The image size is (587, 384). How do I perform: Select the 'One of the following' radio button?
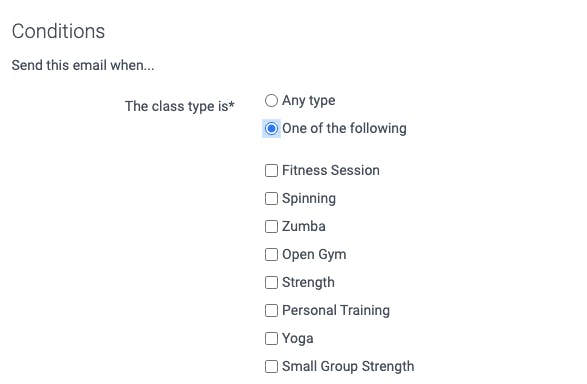pyautogui.click(x=271, y=128)
